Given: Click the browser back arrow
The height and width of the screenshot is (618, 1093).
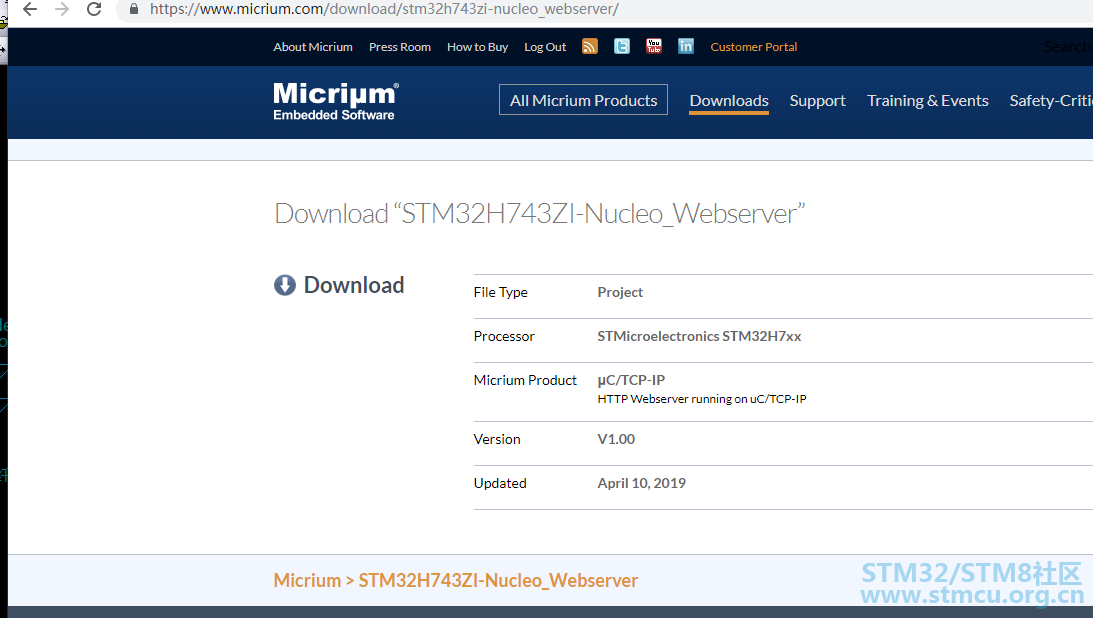Looking at the screenshot, I should [30, 9].
